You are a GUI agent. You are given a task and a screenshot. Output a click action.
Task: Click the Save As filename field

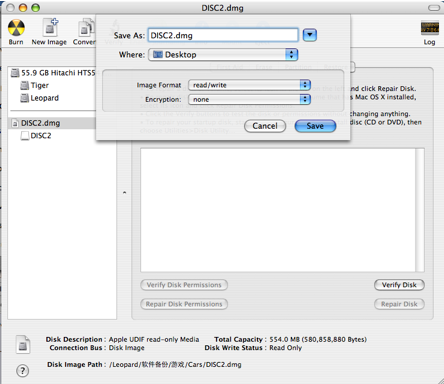pyautogui.click(x=223, y=35)
